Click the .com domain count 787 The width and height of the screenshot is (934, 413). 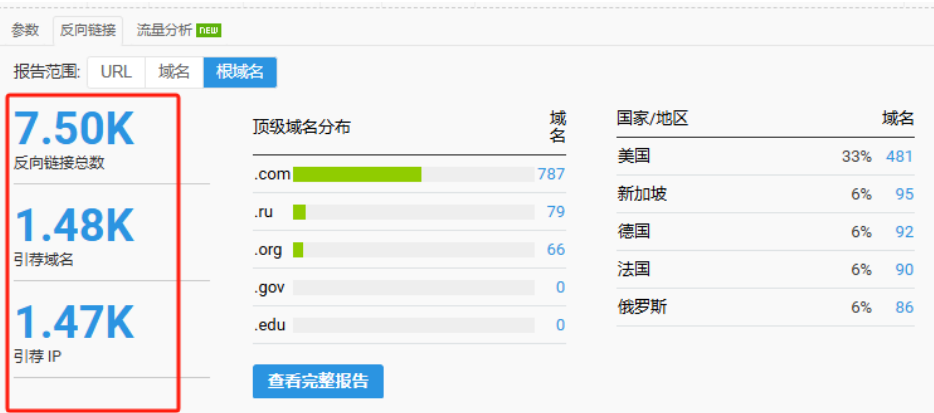(551, 174)
